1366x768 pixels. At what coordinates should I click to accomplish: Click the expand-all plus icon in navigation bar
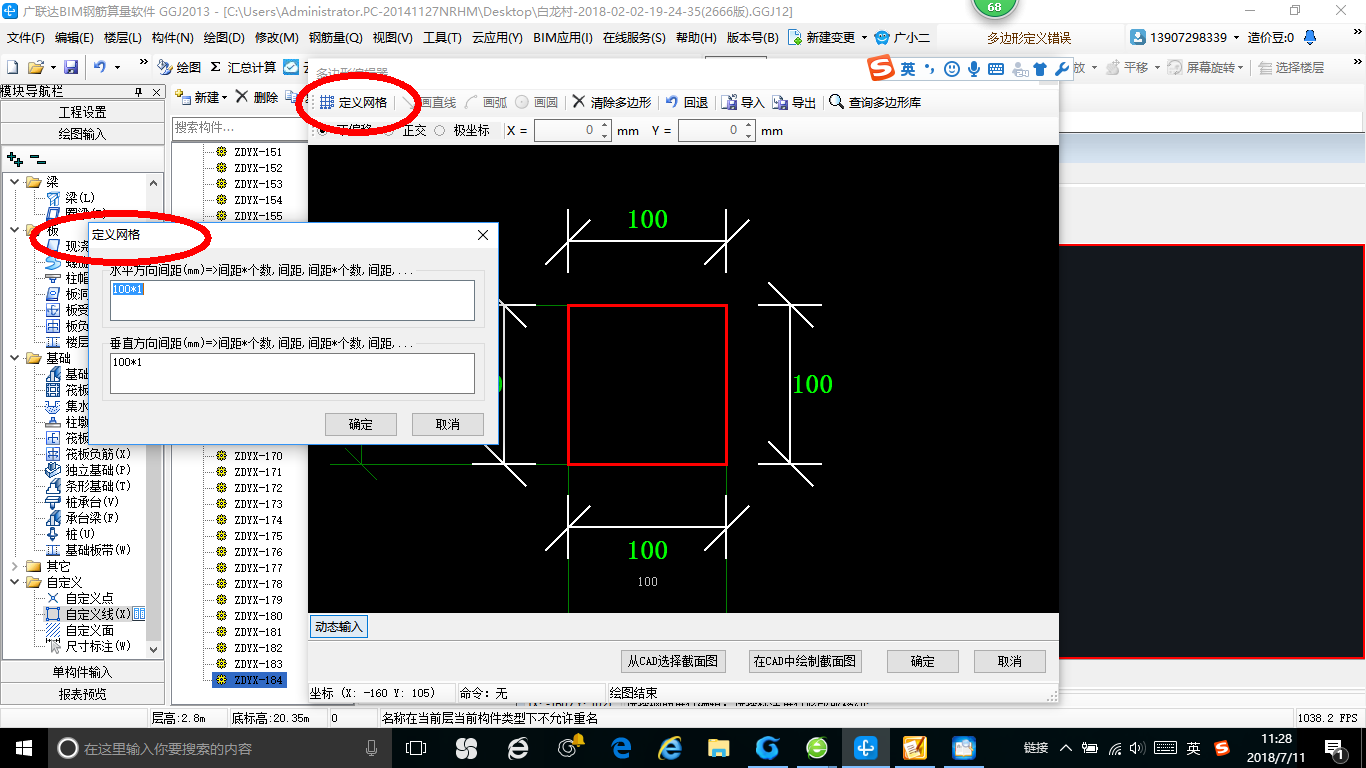pos(14,158)
